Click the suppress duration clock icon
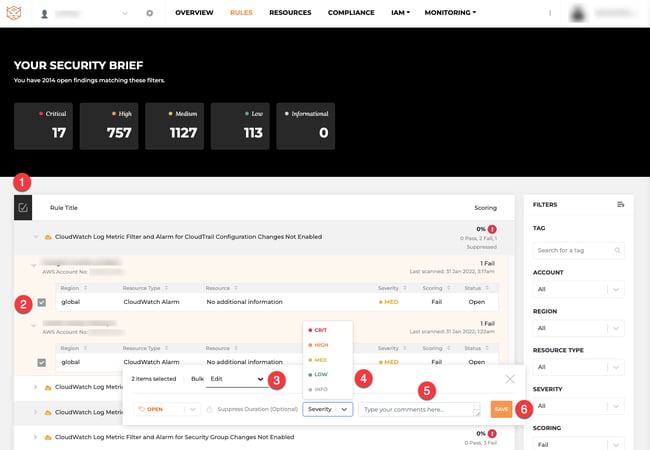Screen dimensions: 650x450 pos(209,409)
